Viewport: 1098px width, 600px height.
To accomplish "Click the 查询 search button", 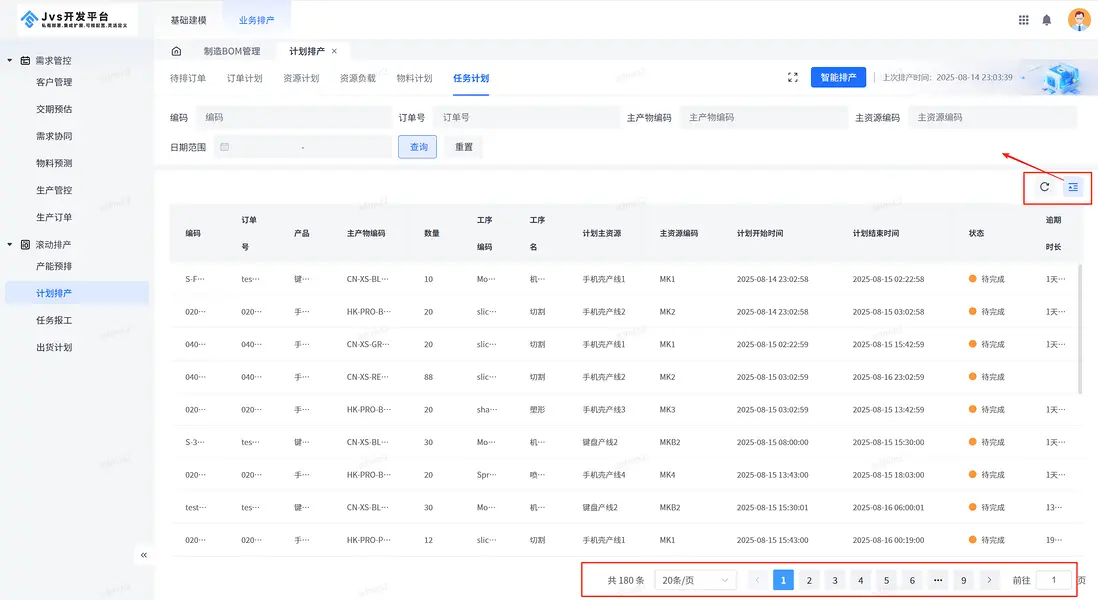I will pyautogui.click(x=418, y=147).
